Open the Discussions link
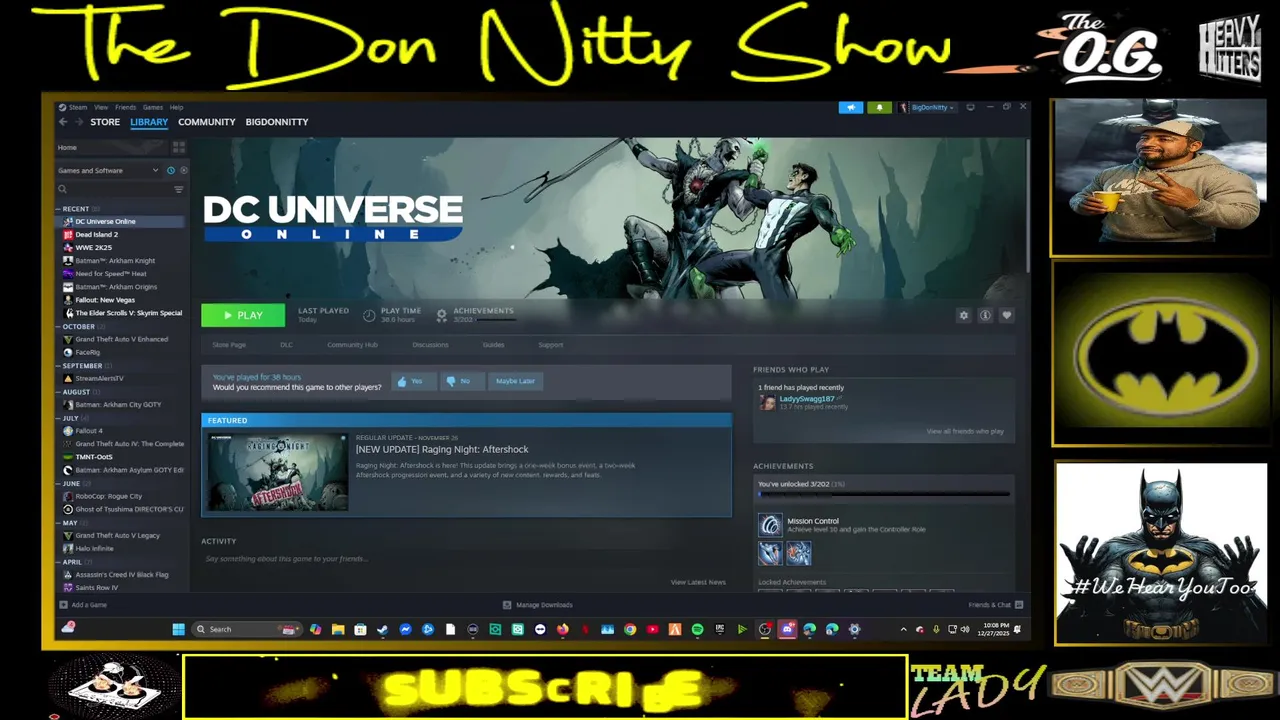This screenshot has width=1280, height=720. [x=430, y=345]
